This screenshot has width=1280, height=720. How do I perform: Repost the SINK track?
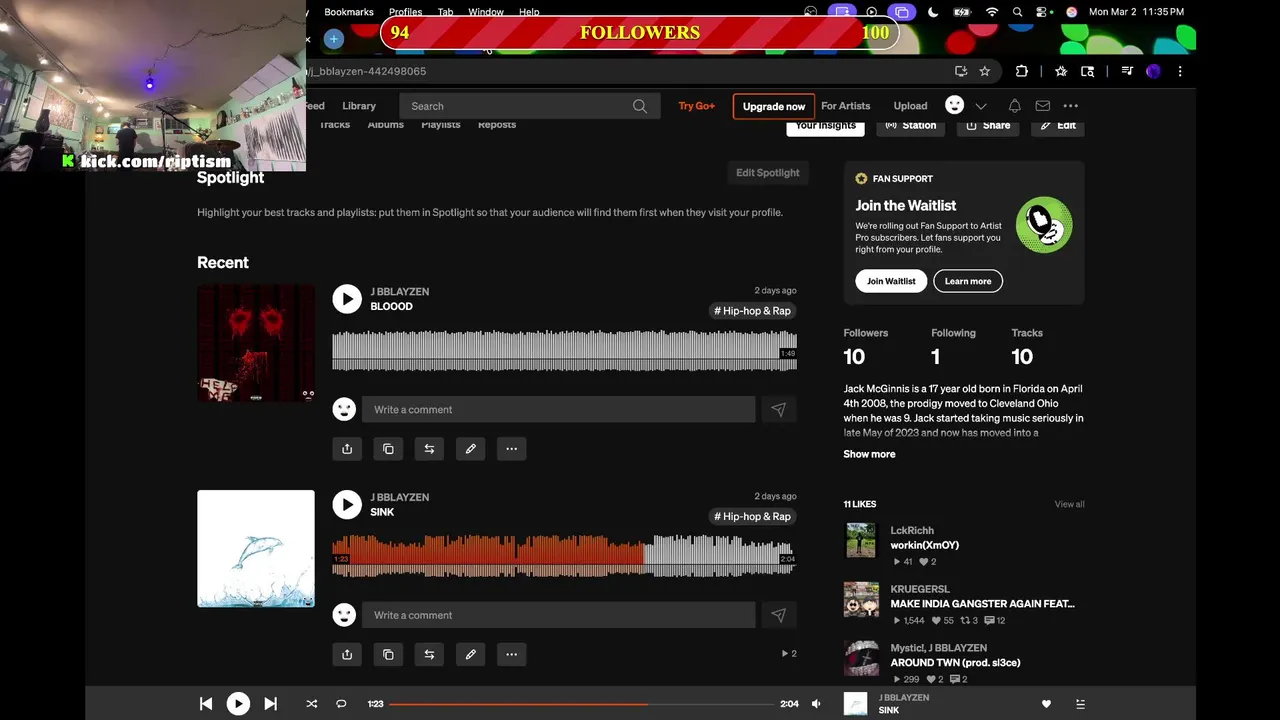429,655
